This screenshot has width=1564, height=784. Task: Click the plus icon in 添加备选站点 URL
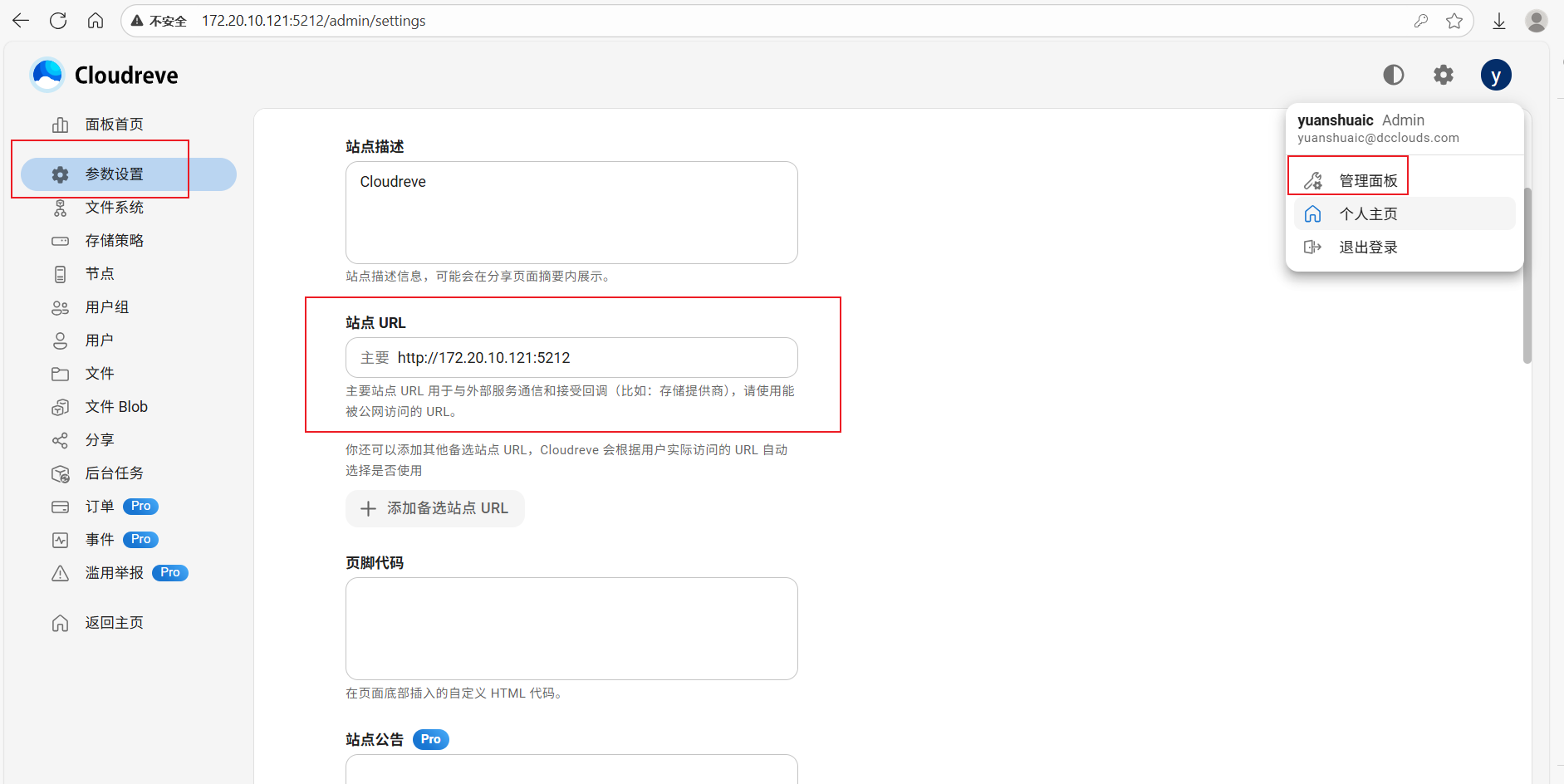click(x=368, y=508)
